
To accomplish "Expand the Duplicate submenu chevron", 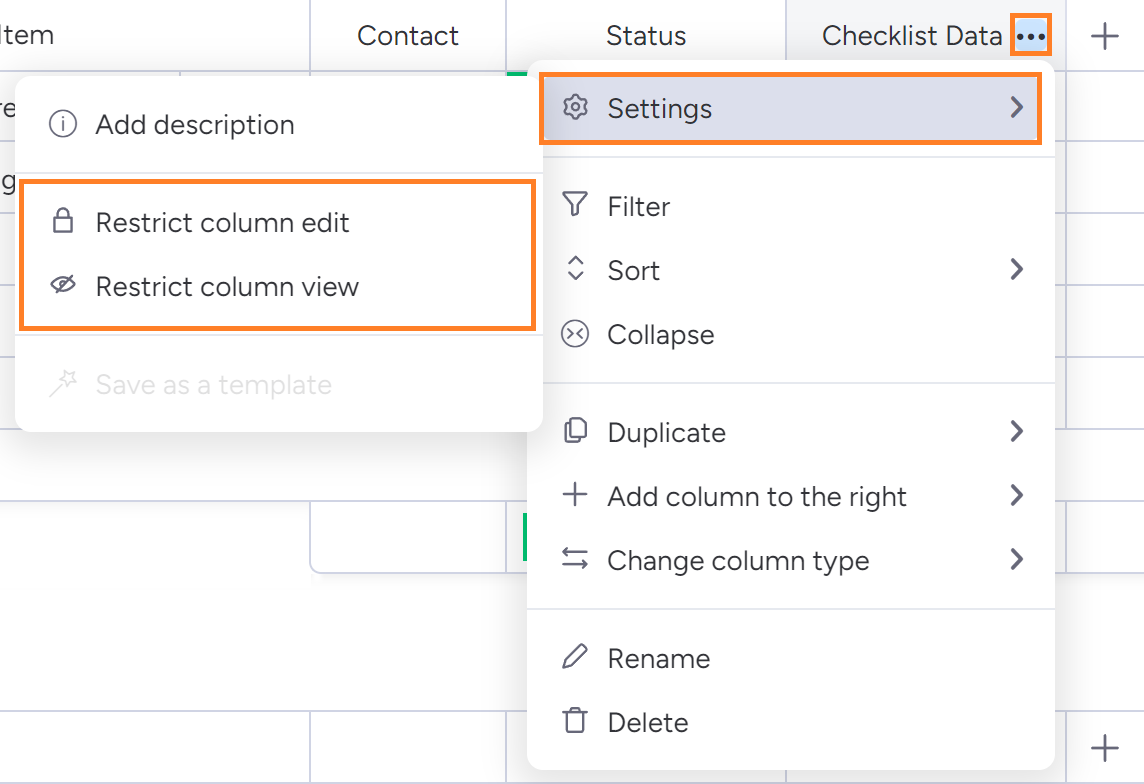I will point(1016,432).
